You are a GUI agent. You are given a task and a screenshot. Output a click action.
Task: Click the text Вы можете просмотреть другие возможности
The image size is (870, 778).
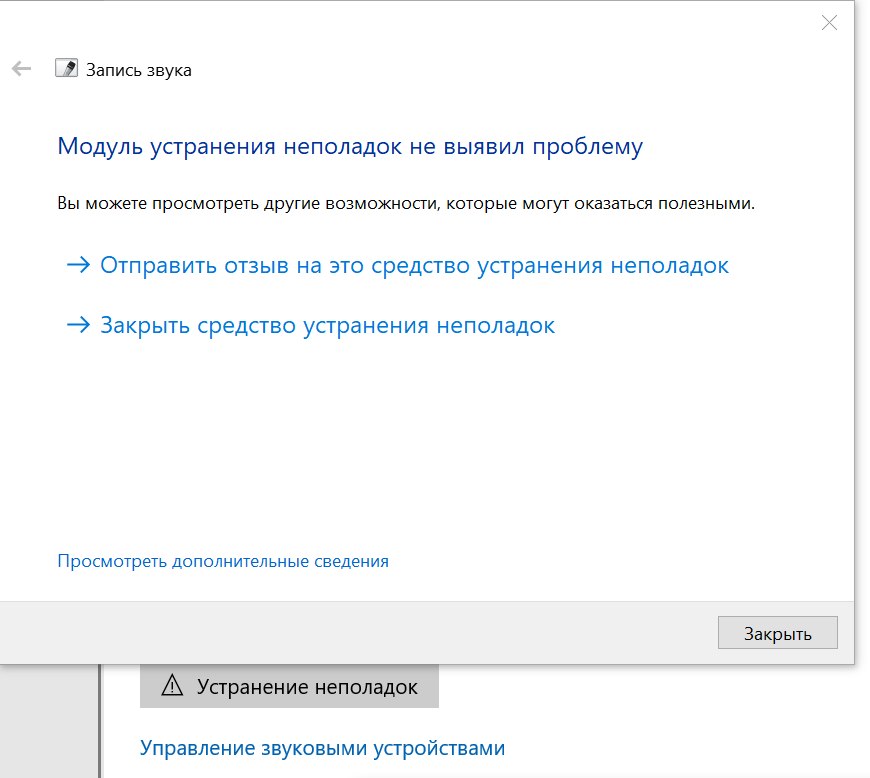pos(249,204)
